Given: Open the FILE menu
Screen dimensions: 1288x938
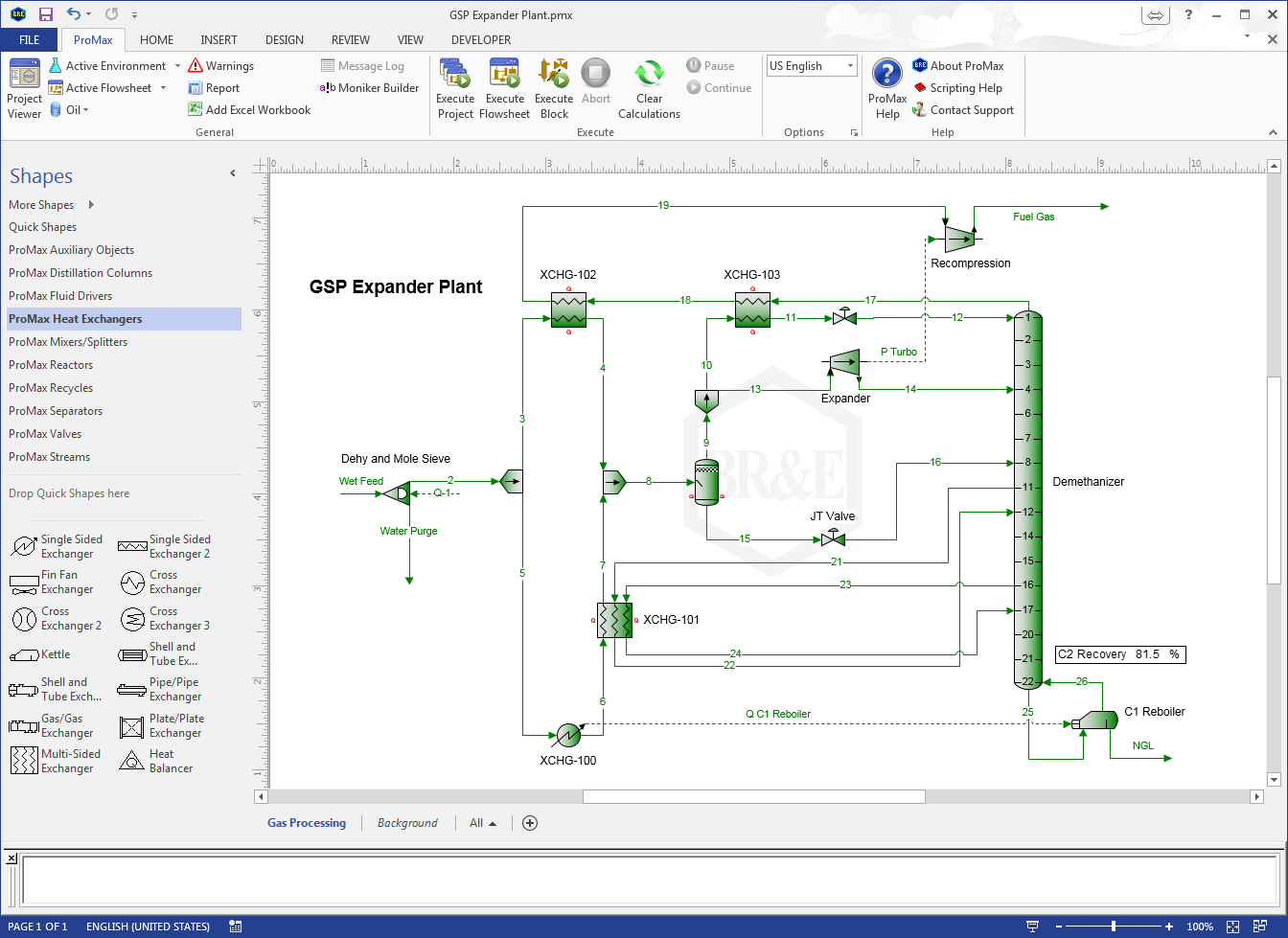Looking at the screenshot, I should tap(30, 39).
